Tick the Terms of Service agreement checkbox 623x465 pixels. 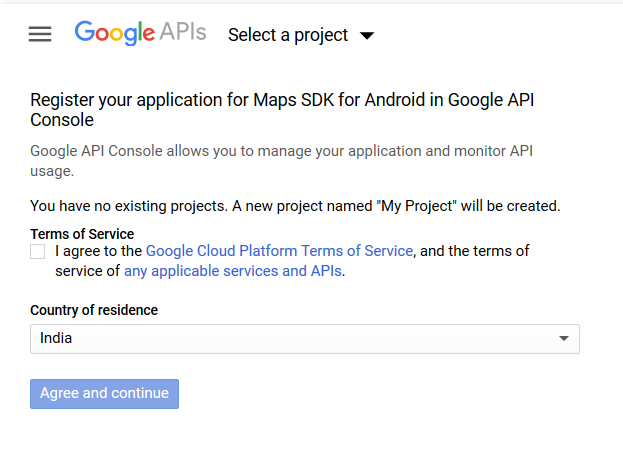pos(37,252)
